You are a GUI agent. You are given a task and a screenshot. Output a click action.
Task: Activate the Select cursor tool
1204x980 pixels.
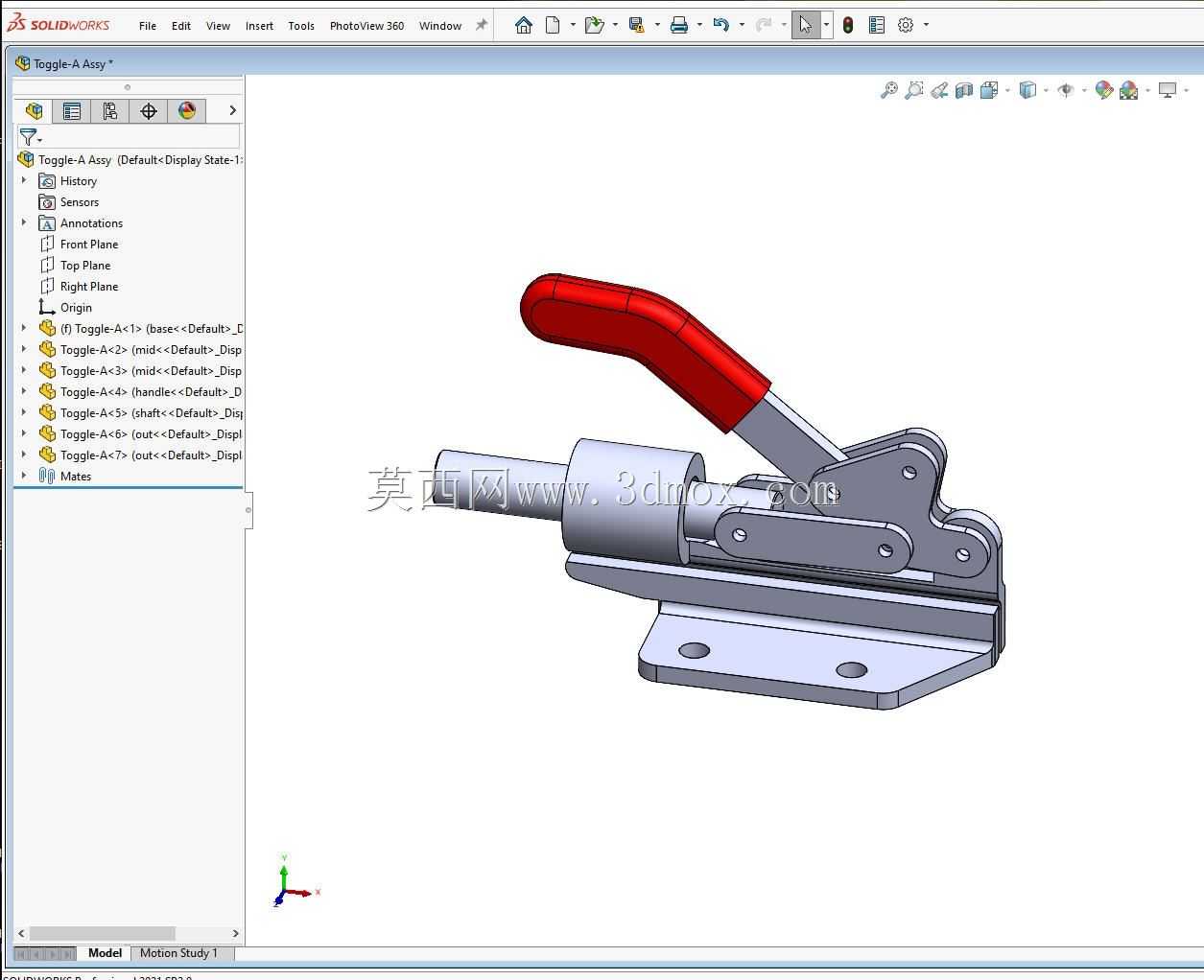click(x=805, y=26)
